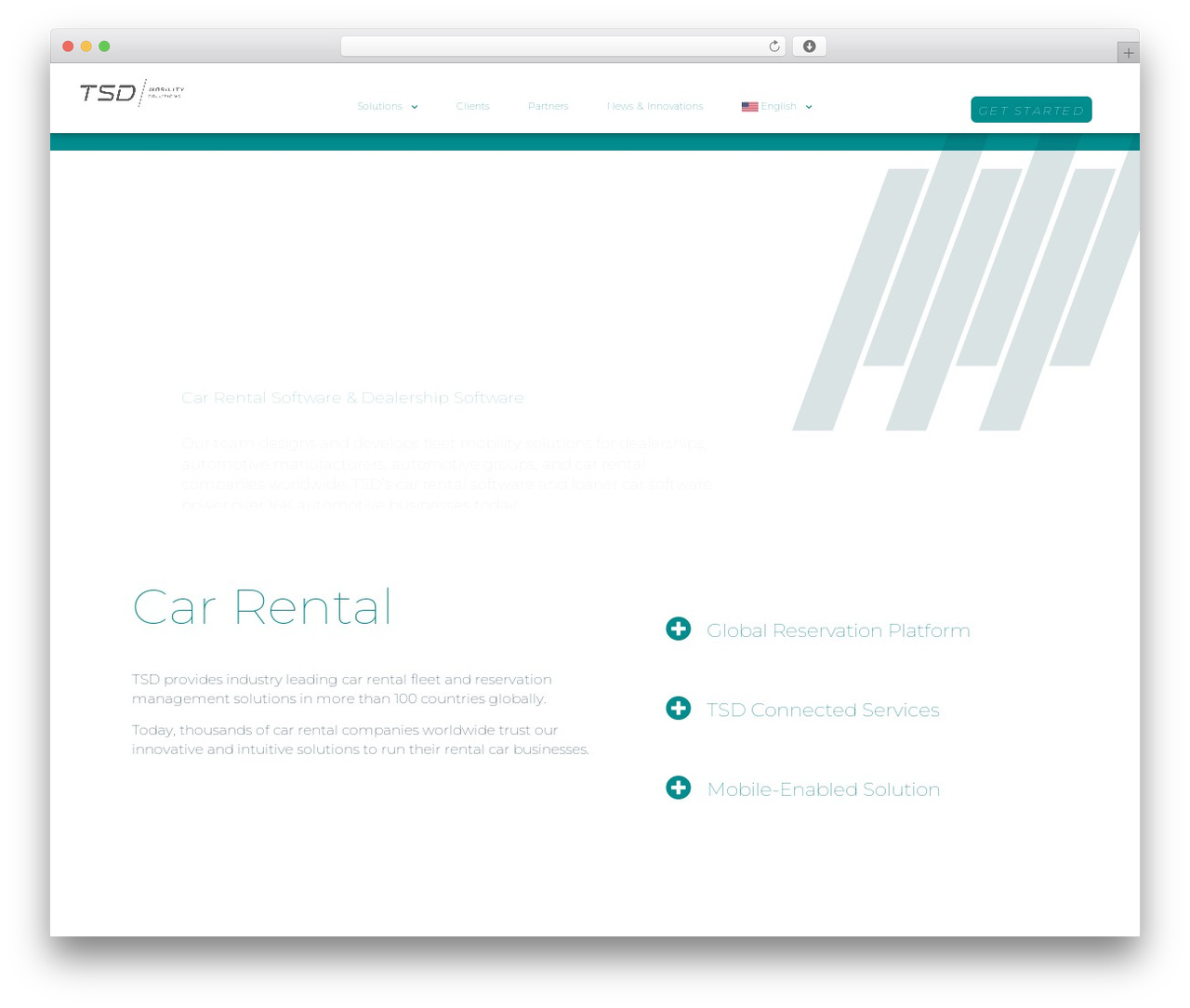Select the US flag language icon

pyautogui.click(x=749, y=107)
